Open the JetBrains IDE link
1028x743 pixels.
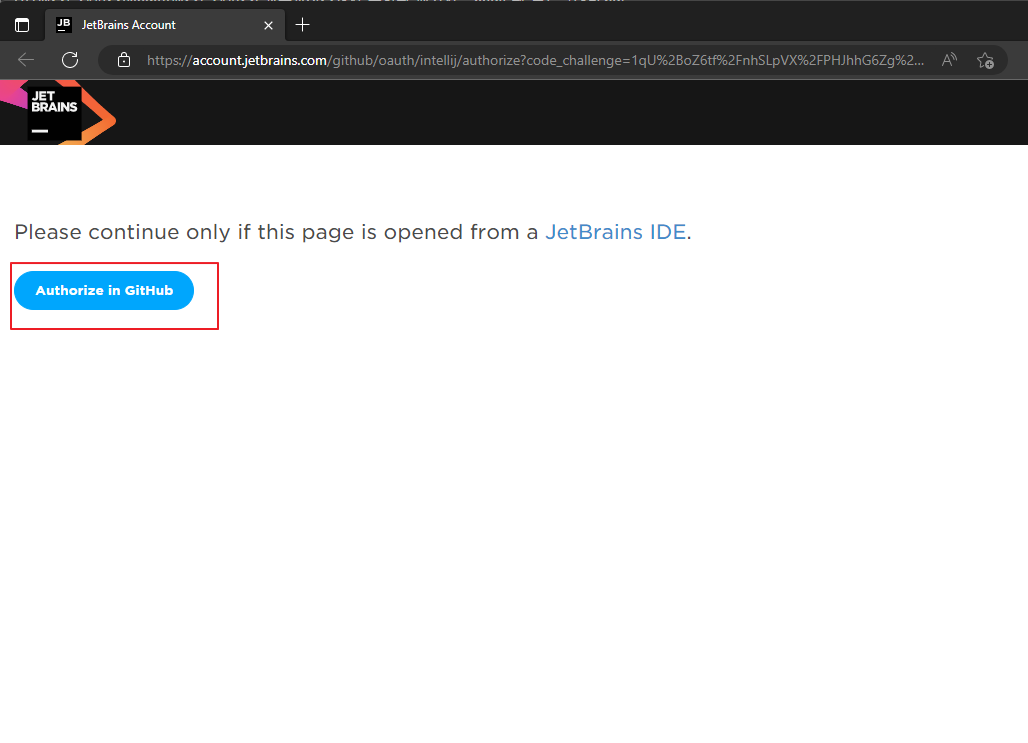point(616,232)
